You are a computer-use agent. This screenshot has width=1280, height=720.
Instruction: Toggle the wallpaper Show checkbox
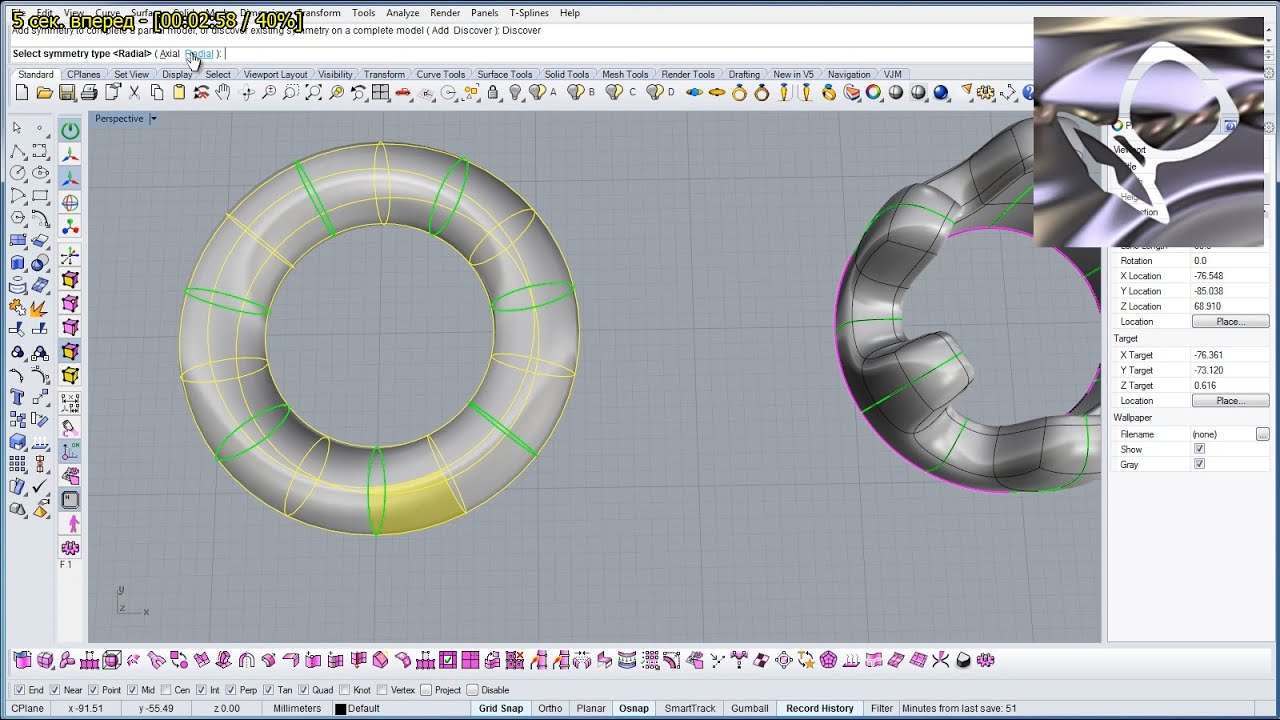pyautogui.click(x=1199, y=449)
